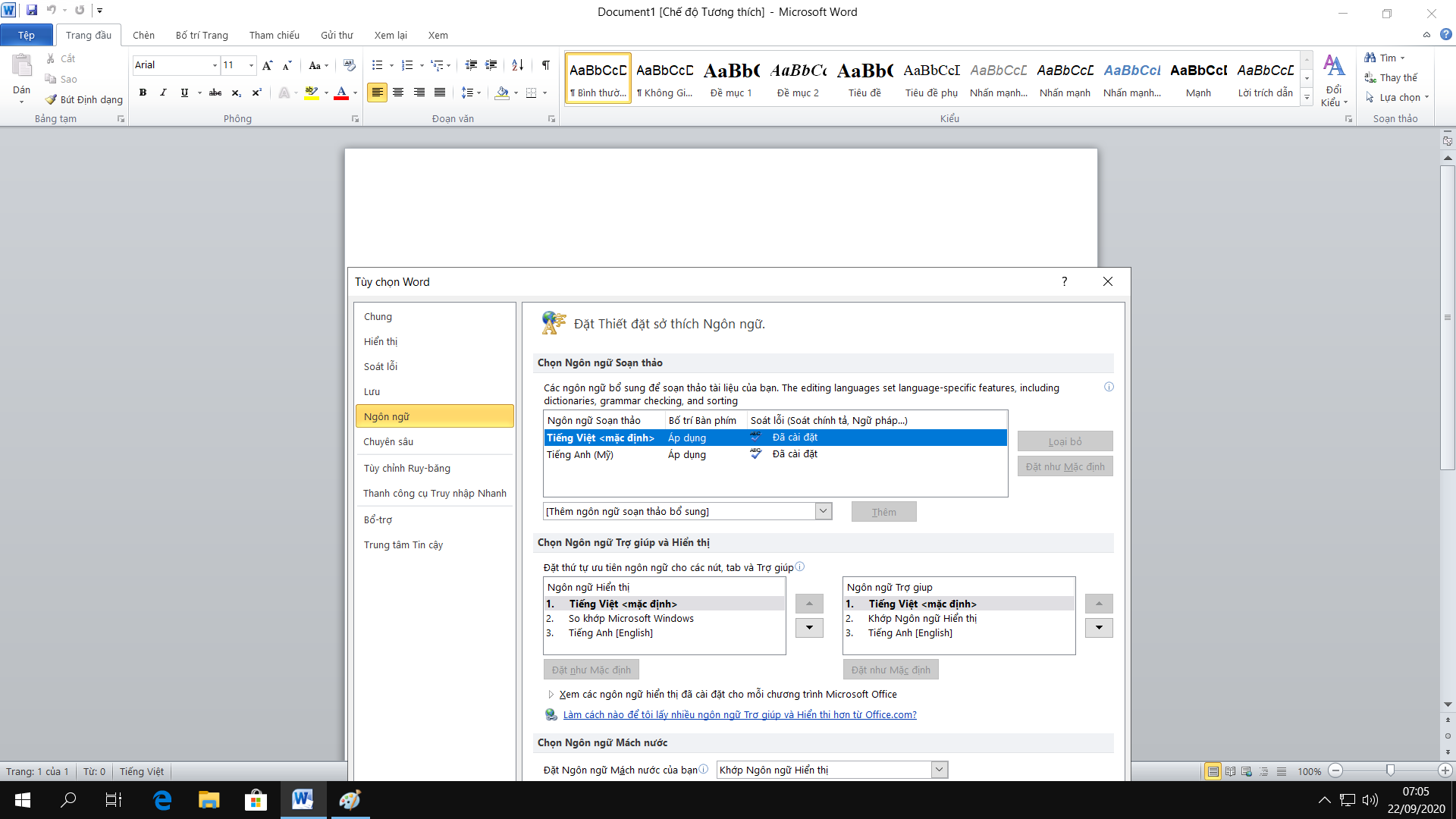Select Tiếng Anh (Mỹ) editing language row
The height and width of the screenshot is (819, 1456).
point(775,454)
